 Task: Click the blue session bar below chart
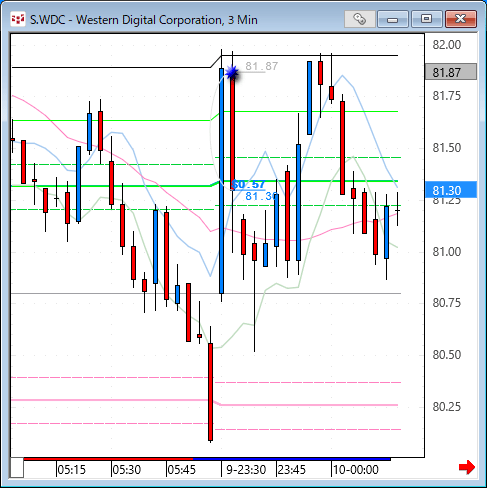(x=292, y=459)
